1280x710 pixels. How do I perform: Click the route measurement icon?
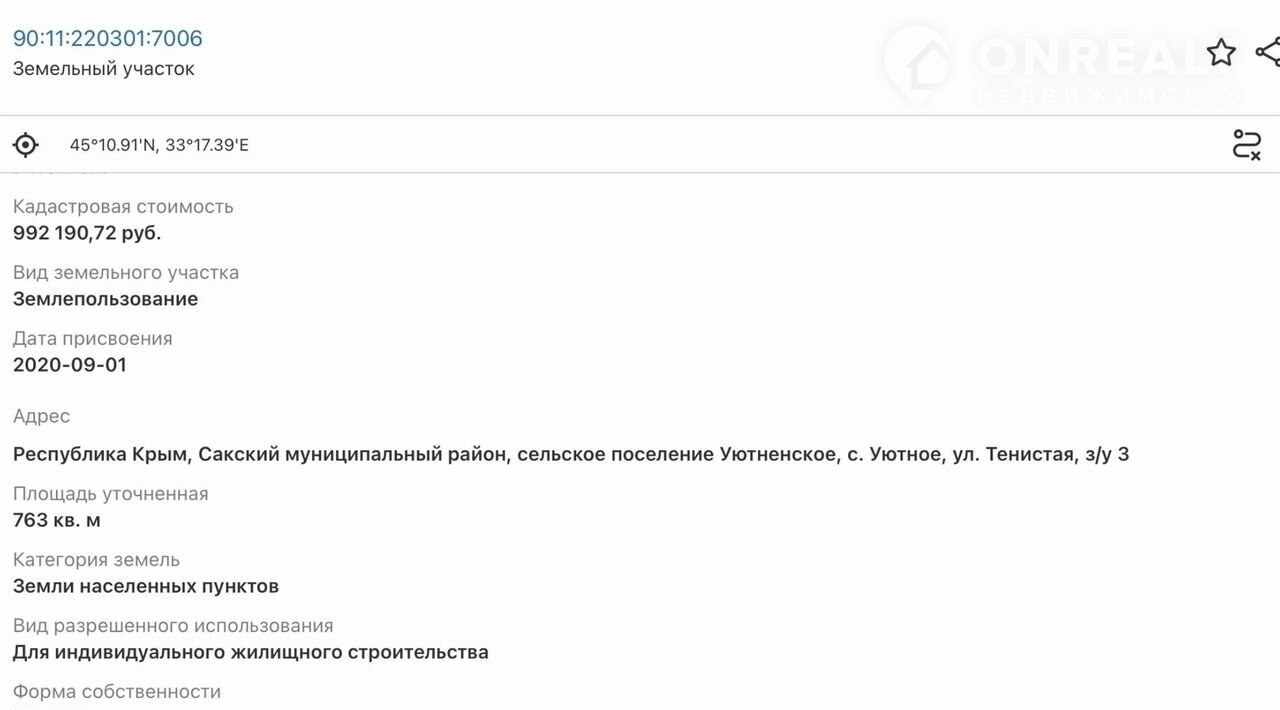click(1246, 145)
